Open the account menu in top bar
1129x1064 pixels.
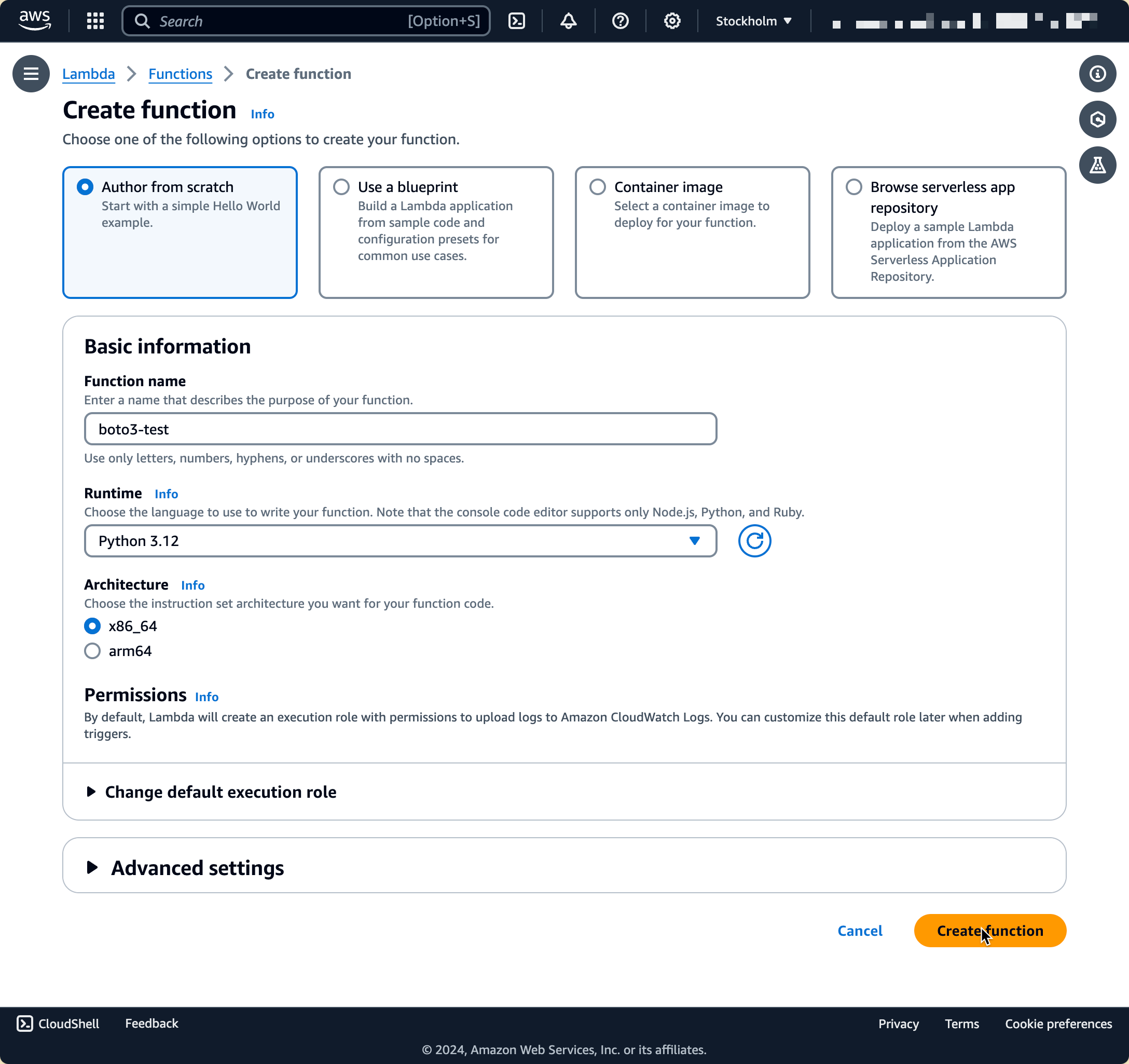pos(966,21)
